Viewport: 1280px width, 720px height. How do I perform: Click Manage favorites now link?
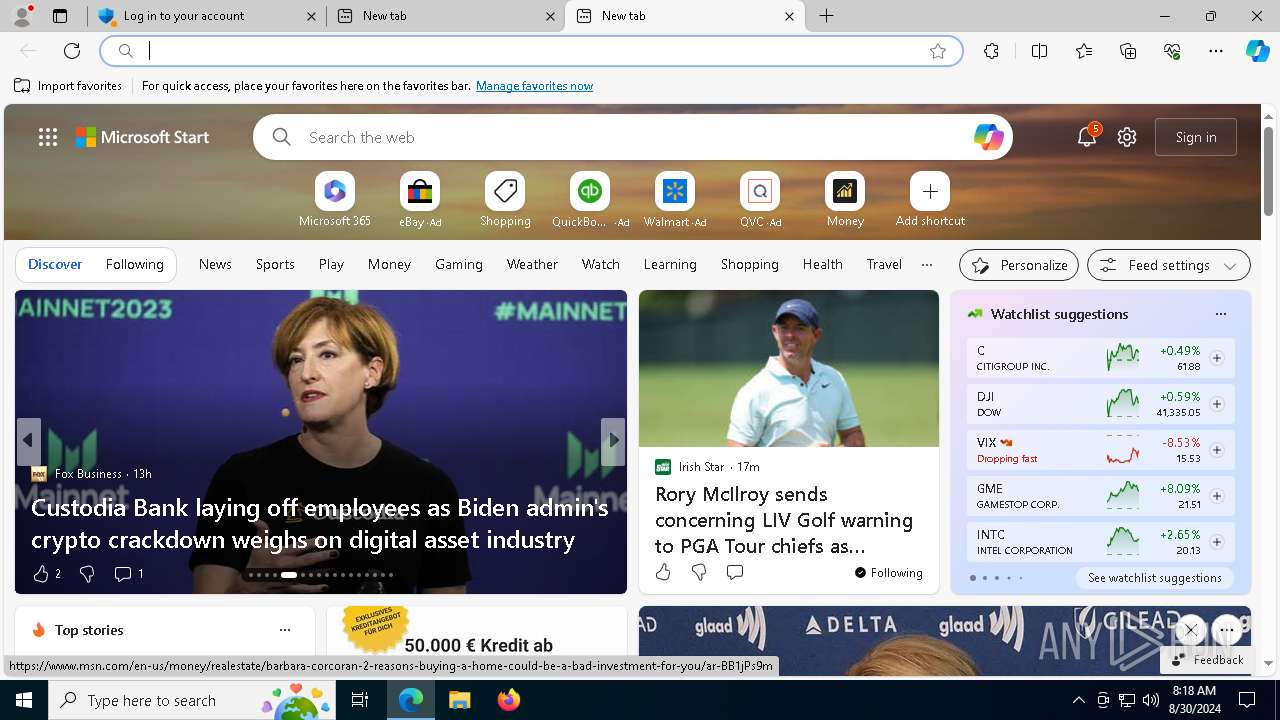pyautogui.click(x=534, y=86)
